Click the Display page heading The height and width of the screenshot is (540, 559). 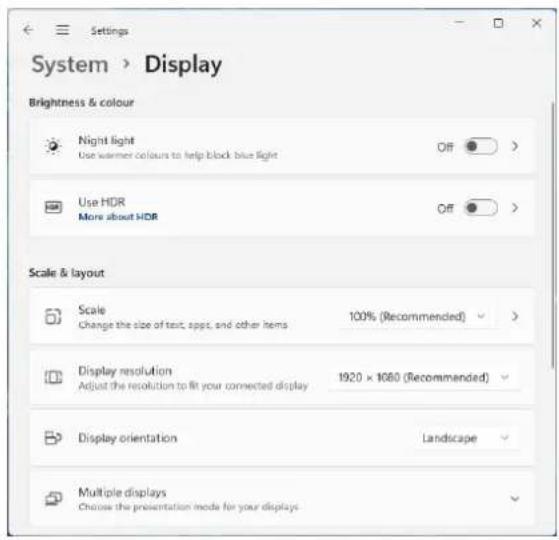click(183, 65)
